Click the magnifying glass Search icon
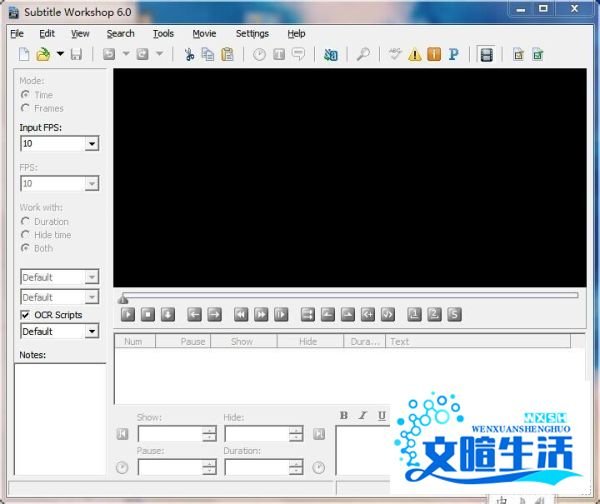This screenshot has width=600, height=504. pyautogui.click(x=363, y=54)
